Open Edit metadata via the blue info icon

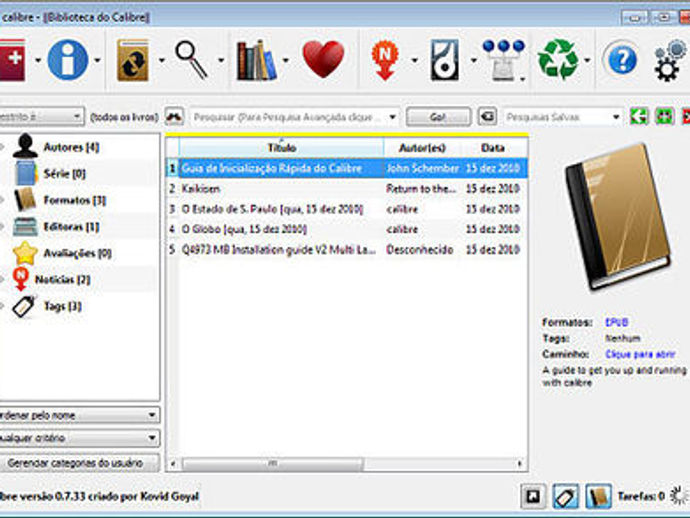[x=68, y=60]
